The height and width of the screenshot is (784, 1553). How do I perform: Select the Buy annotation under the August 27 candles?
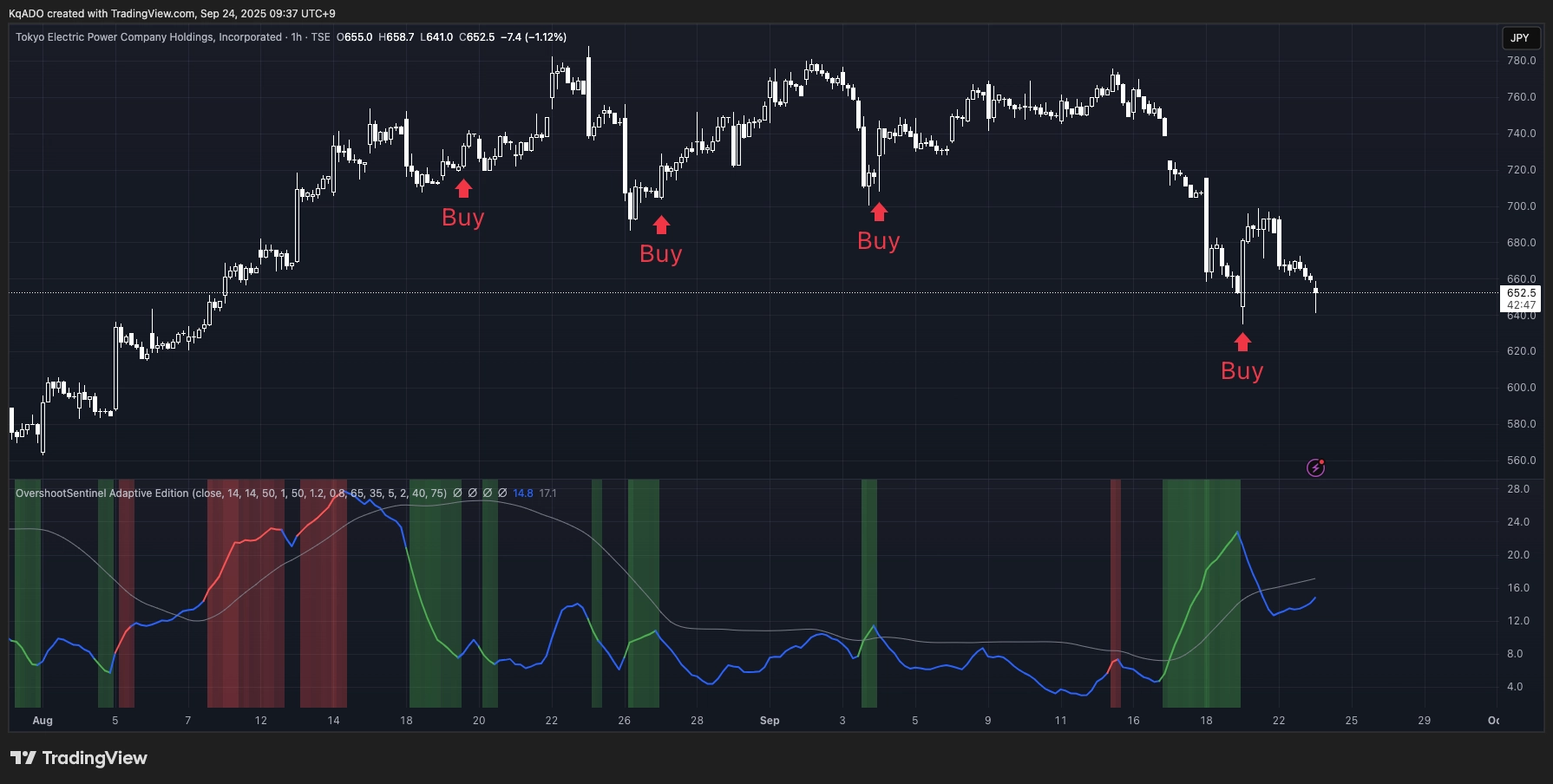click(661, 253)
